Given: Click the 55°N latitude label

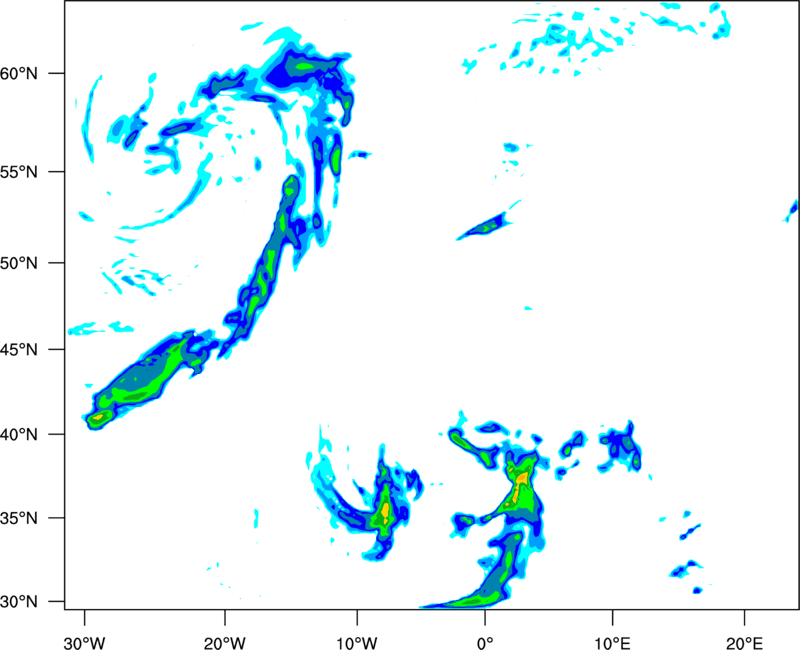Looking at the screenshot, I should pyautogui.click(x=19, y=172).
